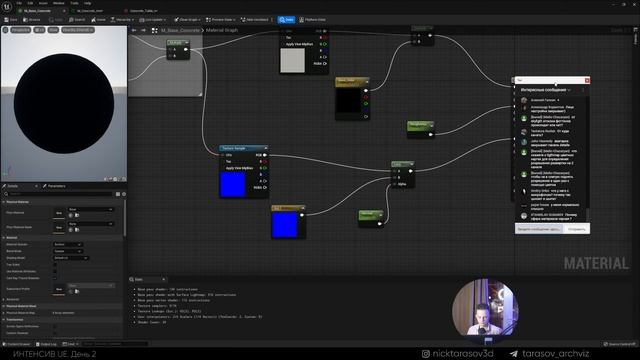Screen dimensions: 640x360
Task: Open the Blend Mode dropdown
Action: tap(68, 251)
